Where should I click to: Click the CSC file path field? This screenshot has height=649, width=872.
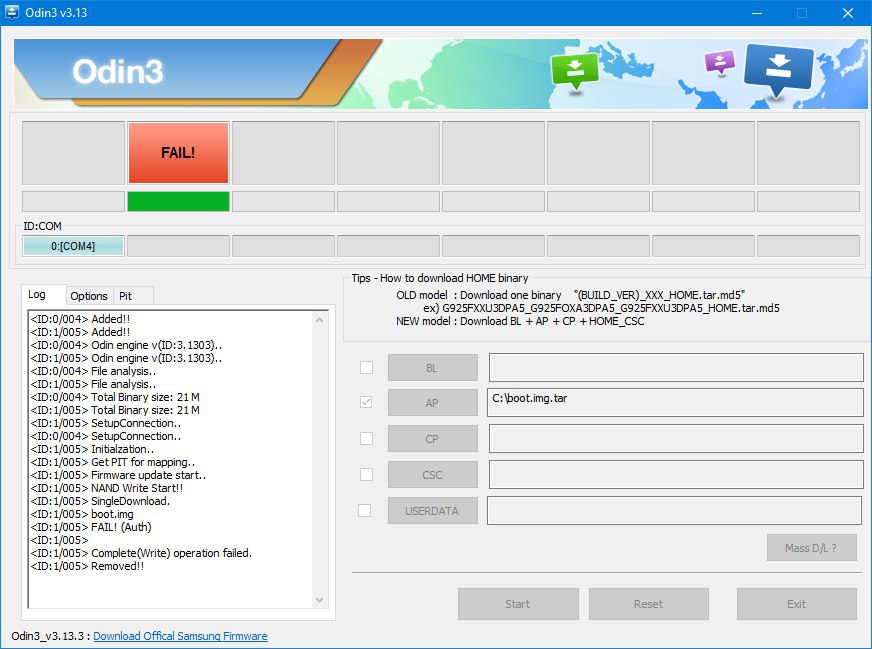point(676,474)
